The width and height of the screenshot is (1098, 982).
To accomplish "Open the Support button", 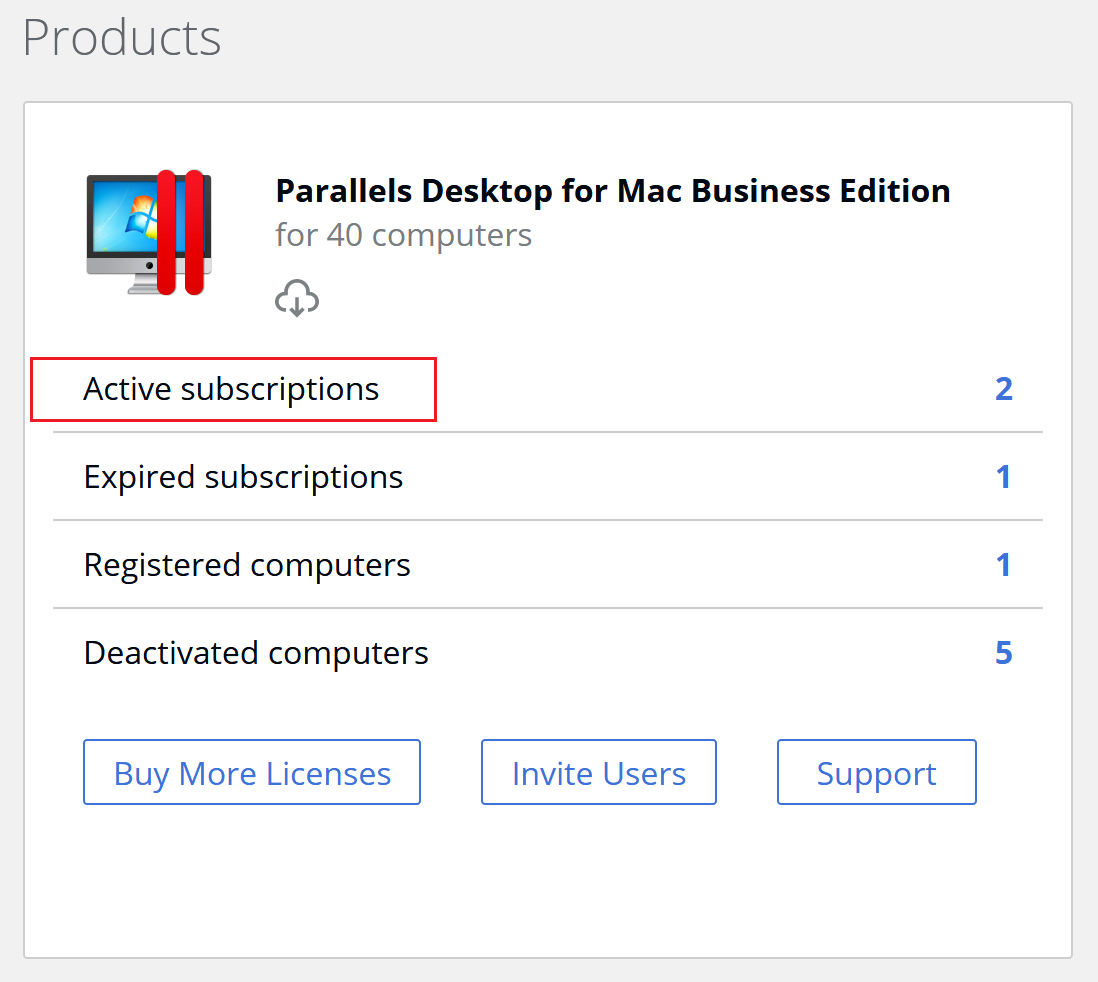I will [x=876, y=773].
